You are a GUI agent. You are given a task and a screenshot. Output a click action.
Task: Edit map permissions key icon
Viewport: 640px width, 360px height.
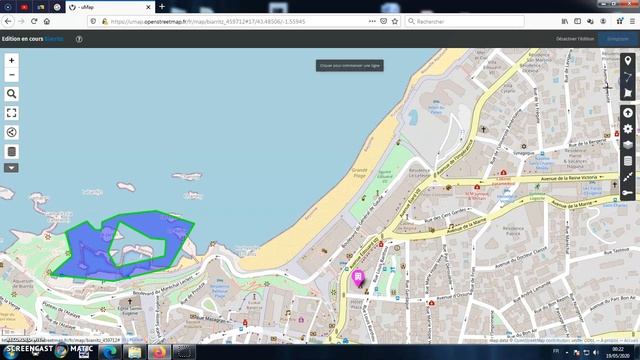[628, 193]
